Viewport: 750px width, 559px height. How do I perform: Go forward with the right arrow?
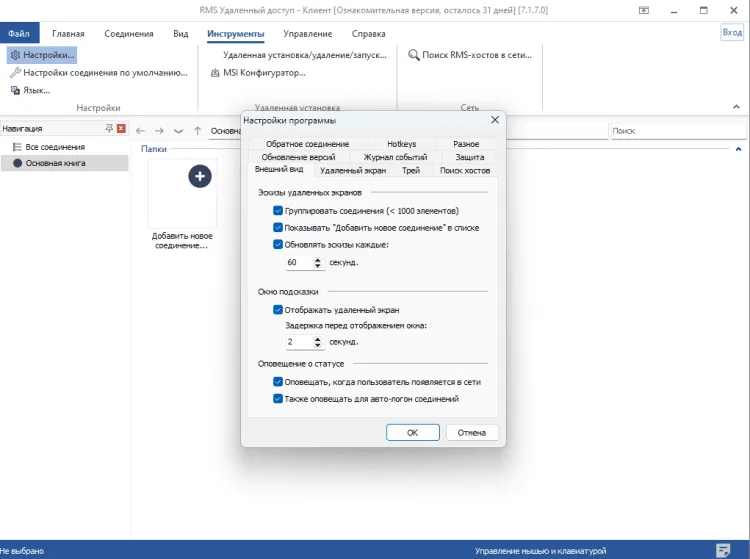159,131
